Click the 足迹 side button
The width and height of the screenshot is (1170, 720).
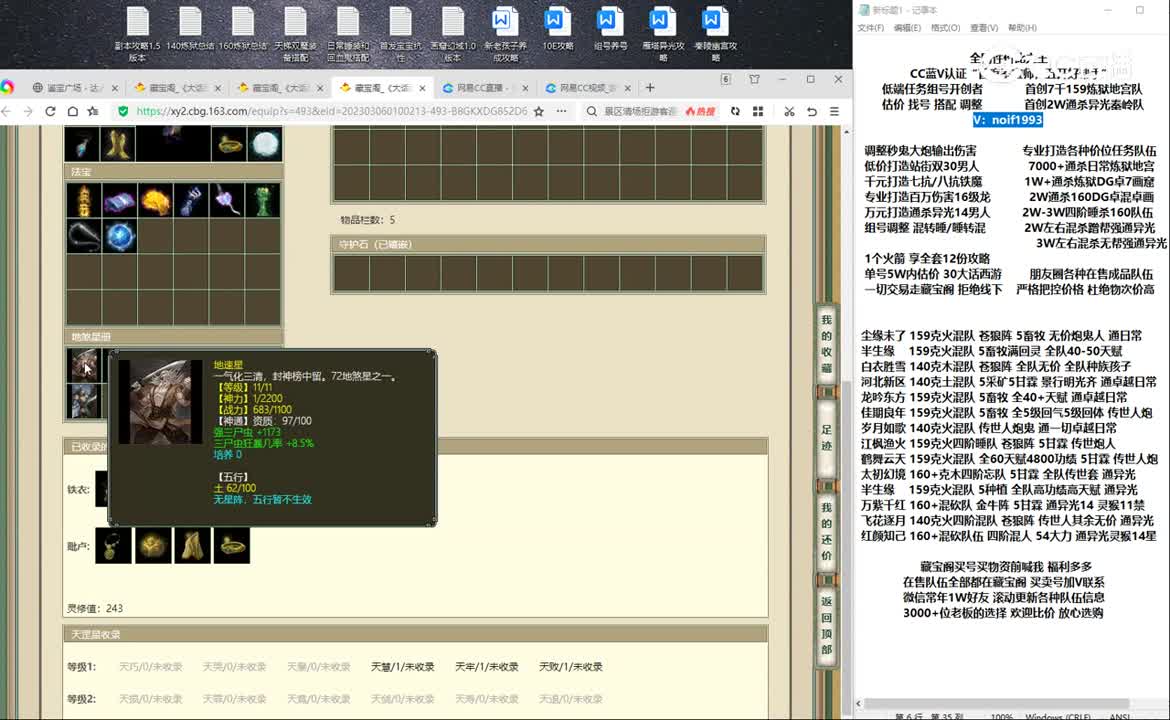(827, 438)
